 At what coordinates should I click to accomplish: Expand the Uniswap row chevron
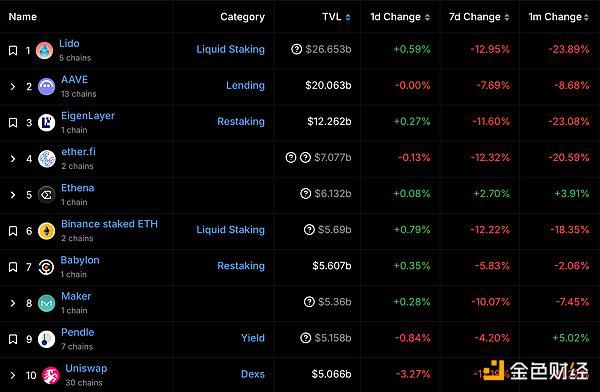point(13,376)
